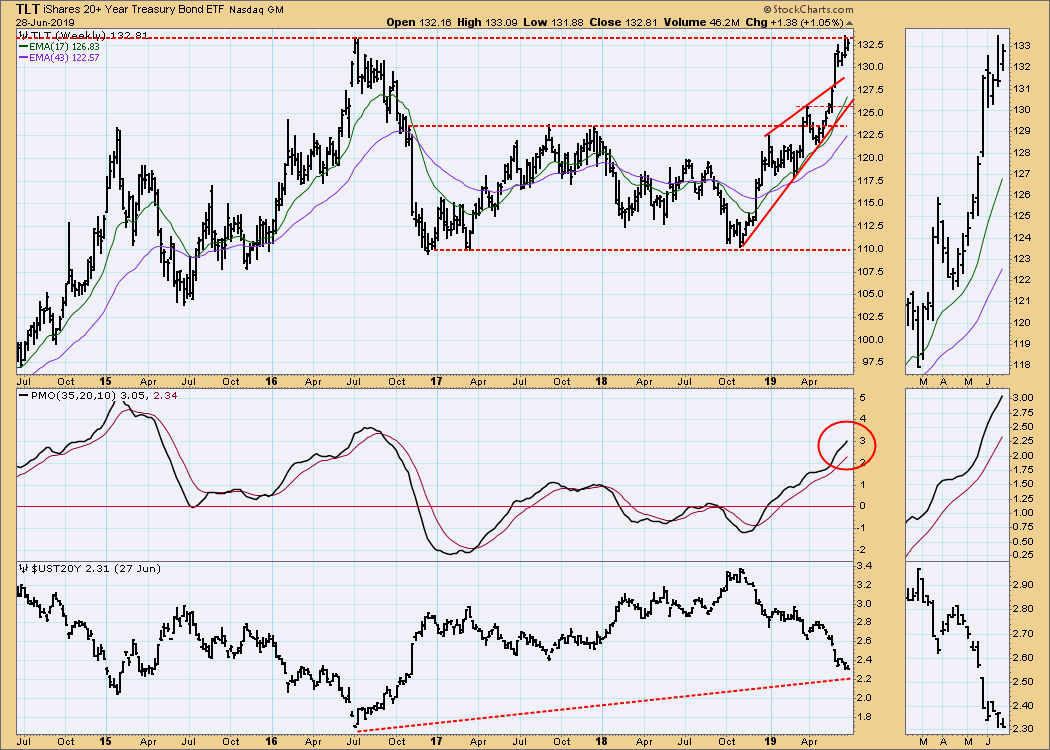The height and width of the screenshot is (750, 1050).
Task: Click the -2 label on the PMO axis
Action: (x=863, y=550)
